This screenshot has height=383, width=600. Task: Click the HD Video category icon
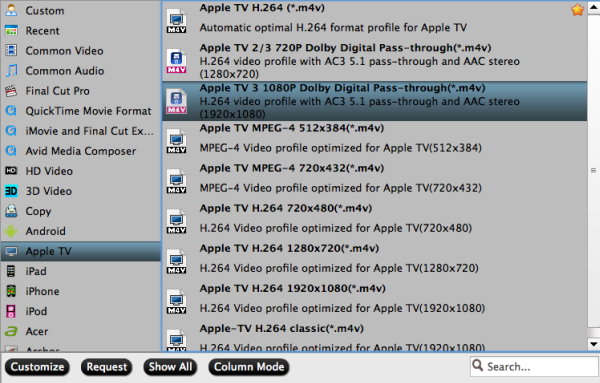[11, 171]
